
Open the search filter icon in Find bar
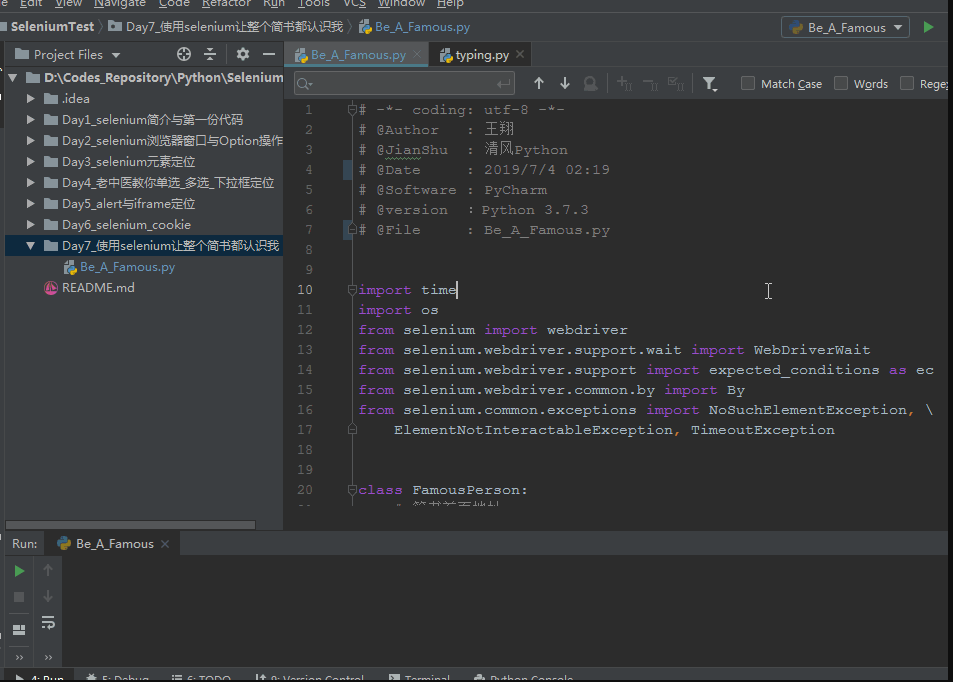coord(711,83)
